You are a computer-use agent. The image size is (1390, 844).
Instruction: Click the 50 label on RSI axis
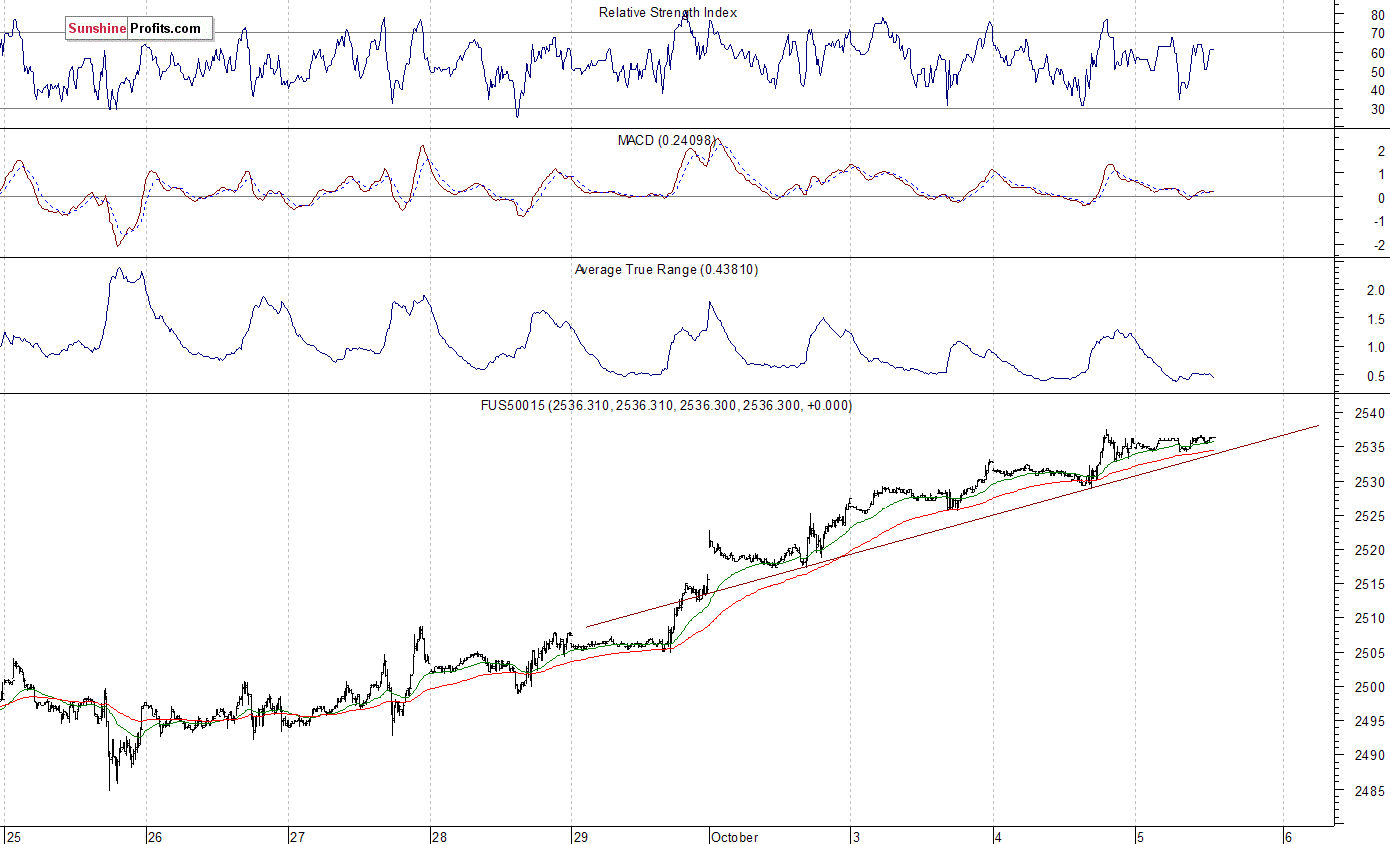(1378, 71)
